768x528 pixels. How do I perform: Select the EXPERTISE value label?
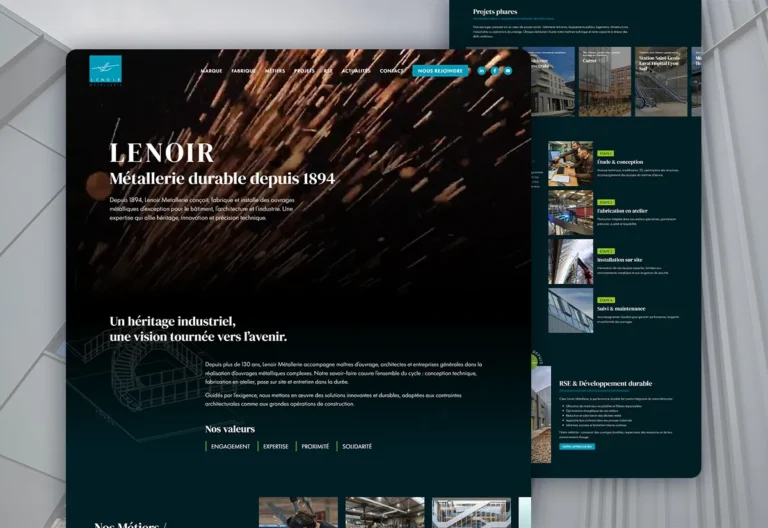pos(276,447)
